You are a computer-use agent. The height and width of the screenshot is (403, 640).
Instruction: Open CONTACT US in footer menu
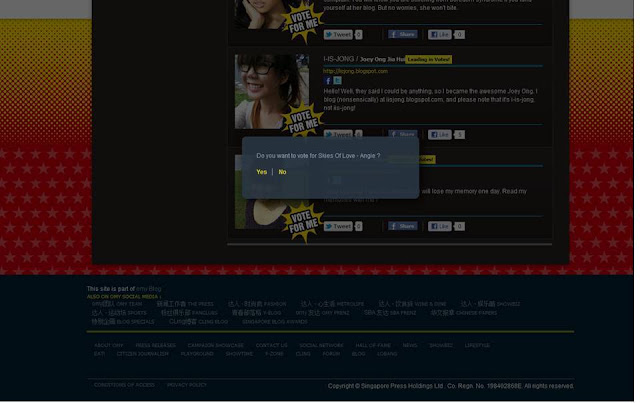coord(271,345)
